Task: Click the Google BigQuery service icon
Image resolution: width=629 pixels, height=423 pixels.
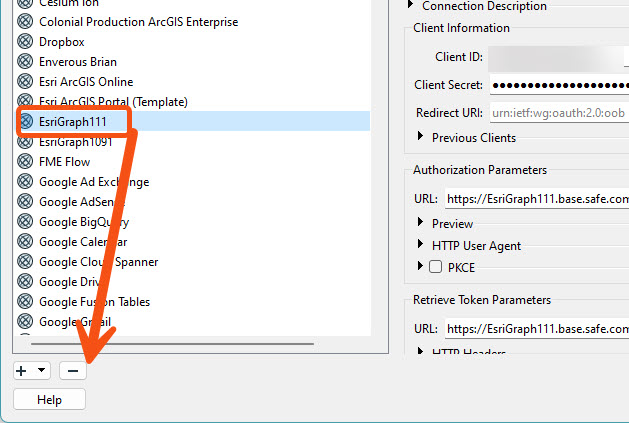Action: pyautogui.click(x=25, y=222)
